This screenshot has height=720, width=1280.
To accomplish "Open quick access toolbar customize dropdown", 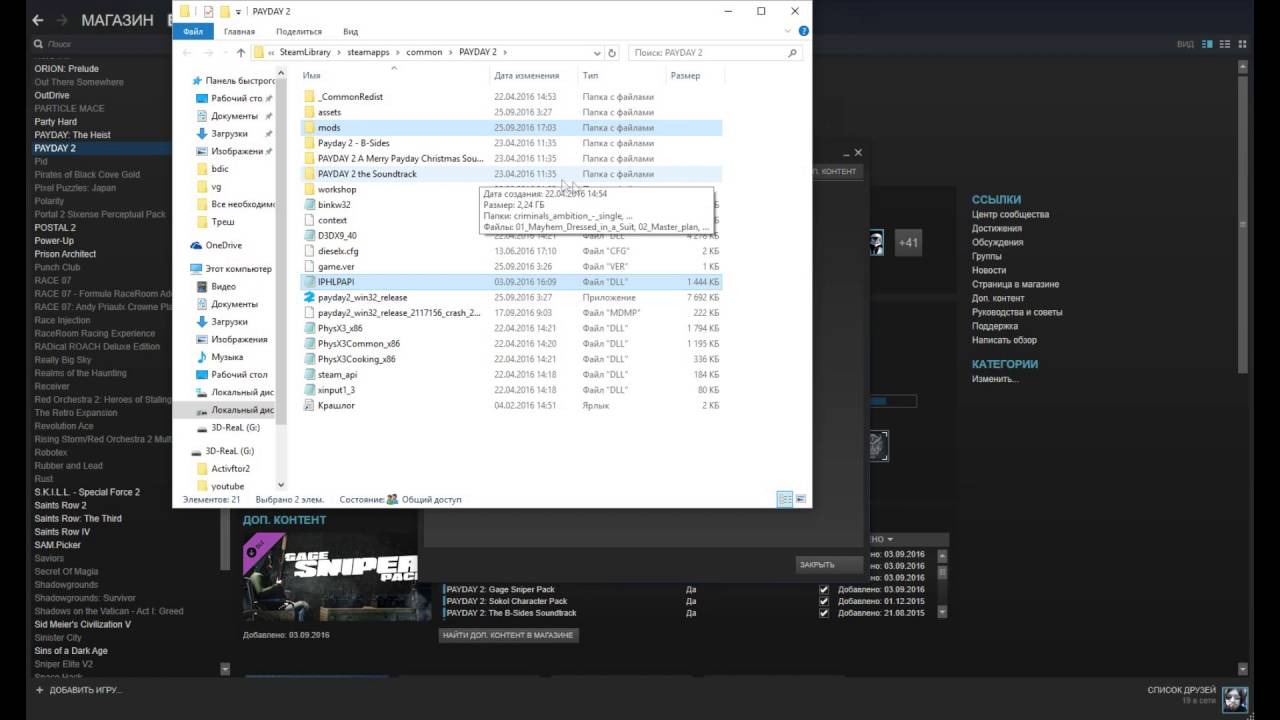I will click(239, 11).
